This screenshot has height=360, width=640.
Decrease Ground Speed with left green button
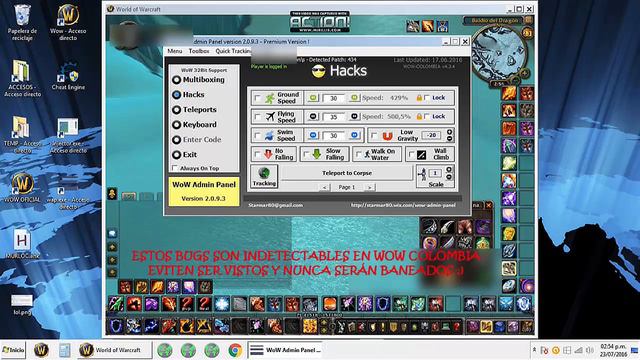(313, 98)
